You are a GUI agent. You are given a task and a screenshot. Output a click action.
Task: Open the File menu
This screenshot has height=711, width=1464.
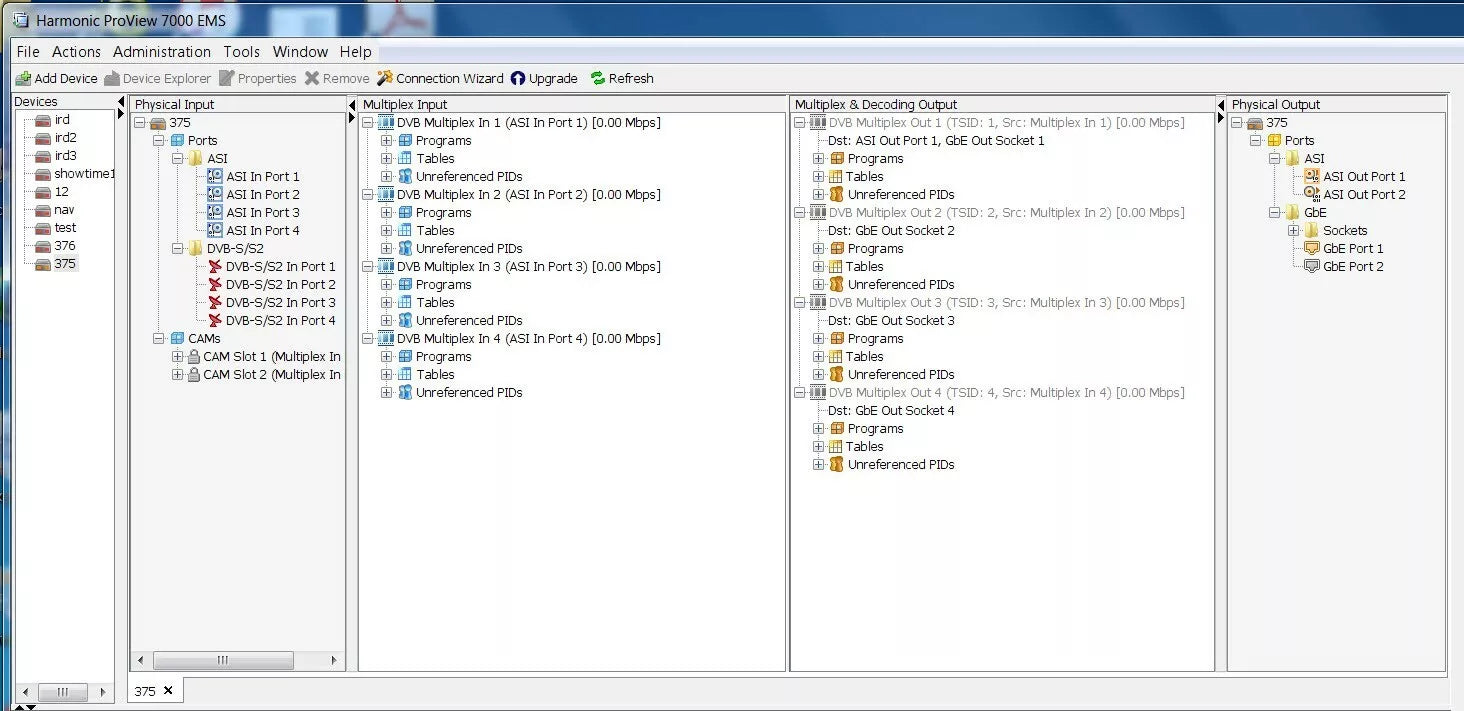coord(28,51)
